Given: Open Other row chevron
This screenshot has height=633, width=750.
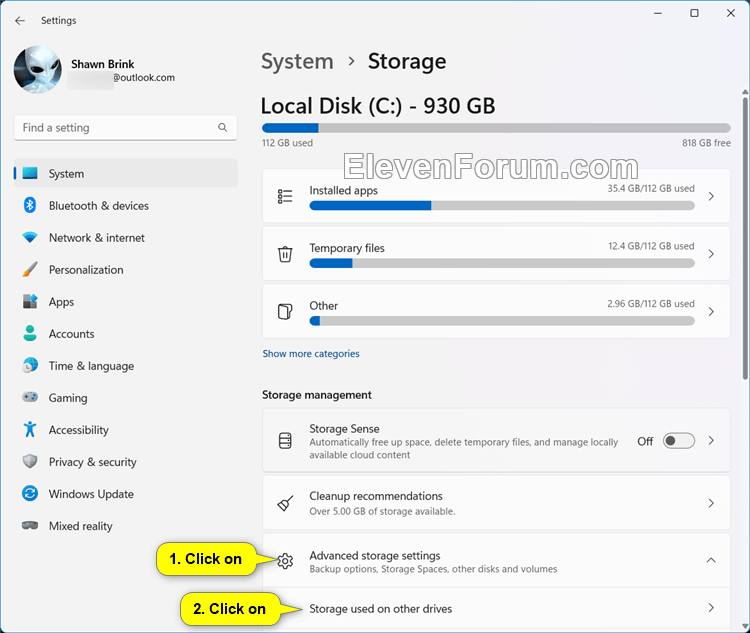Looking at the screenshot, I should pyautogui.click(x=711, y=311).
